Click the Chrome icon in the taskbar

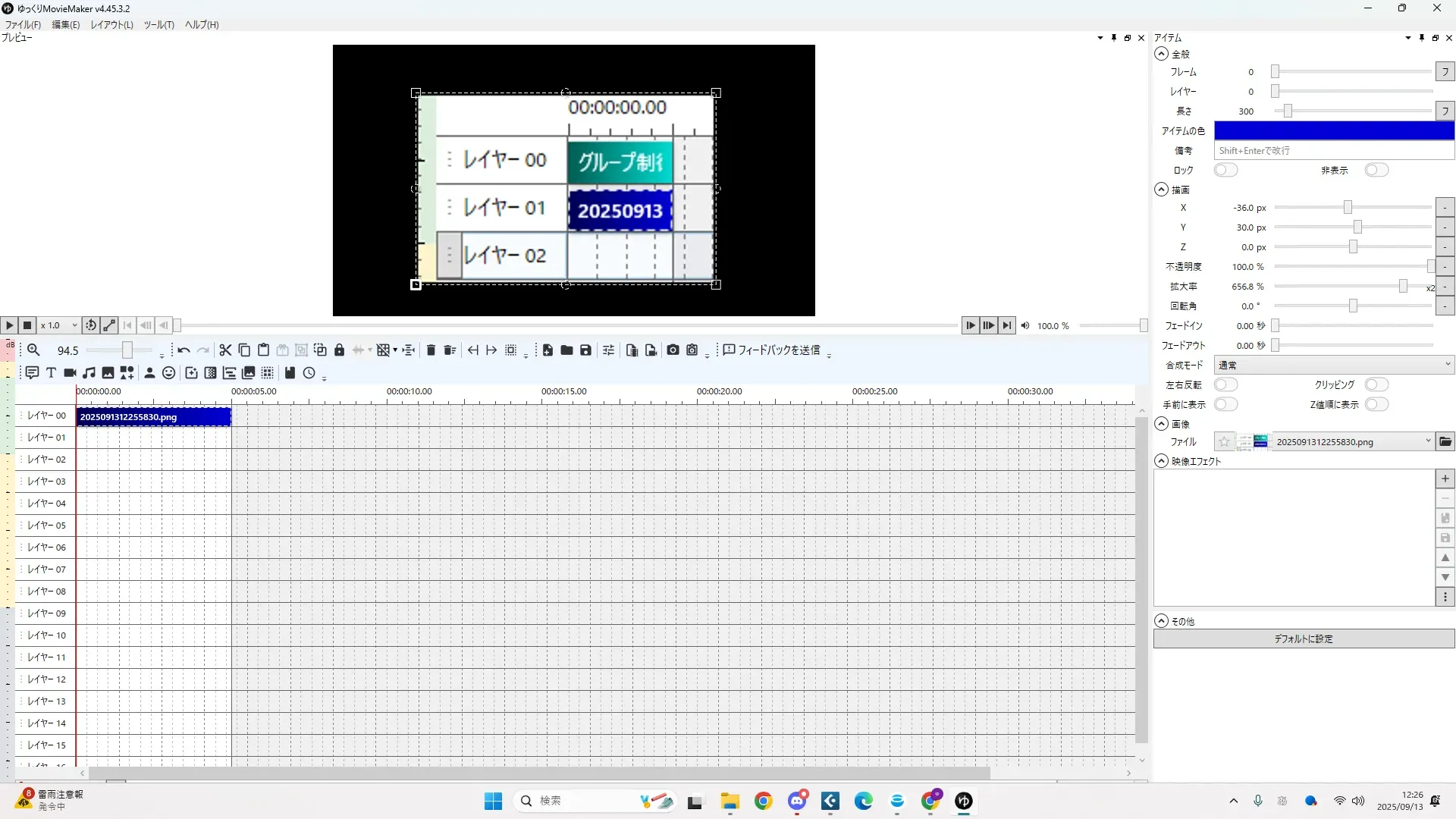tap(763, 802)
